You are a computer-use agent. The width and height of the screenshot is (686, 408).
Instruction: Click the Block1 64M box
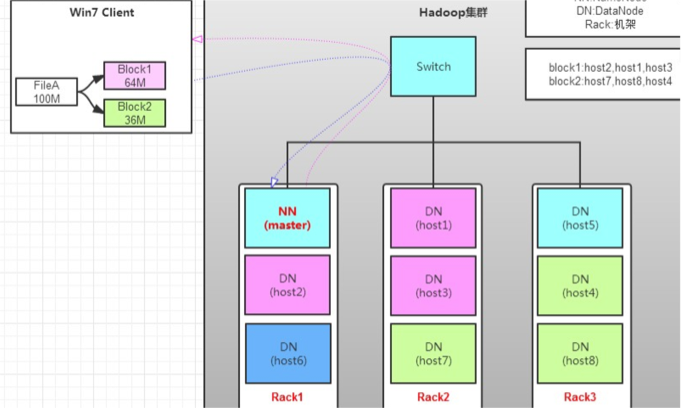[x=135, y=76]
